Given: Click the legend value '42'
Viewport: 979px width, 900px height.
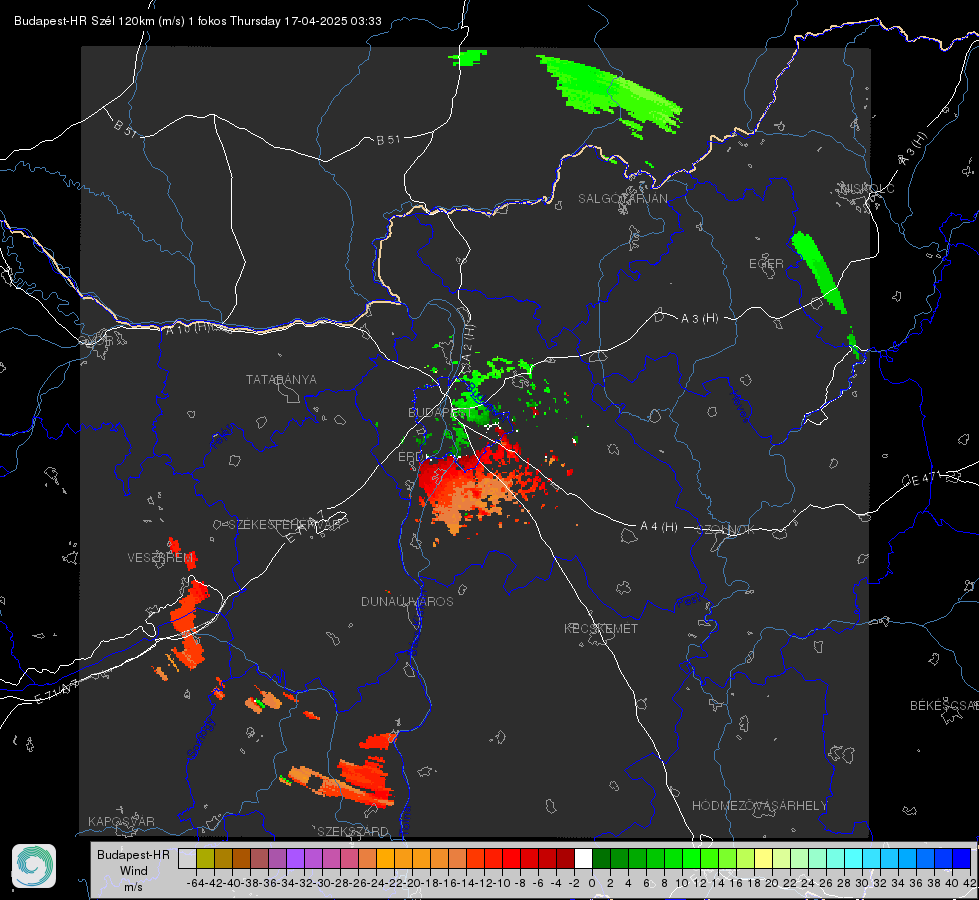Looking at the screenshot, I should click(x=969, y=883).
